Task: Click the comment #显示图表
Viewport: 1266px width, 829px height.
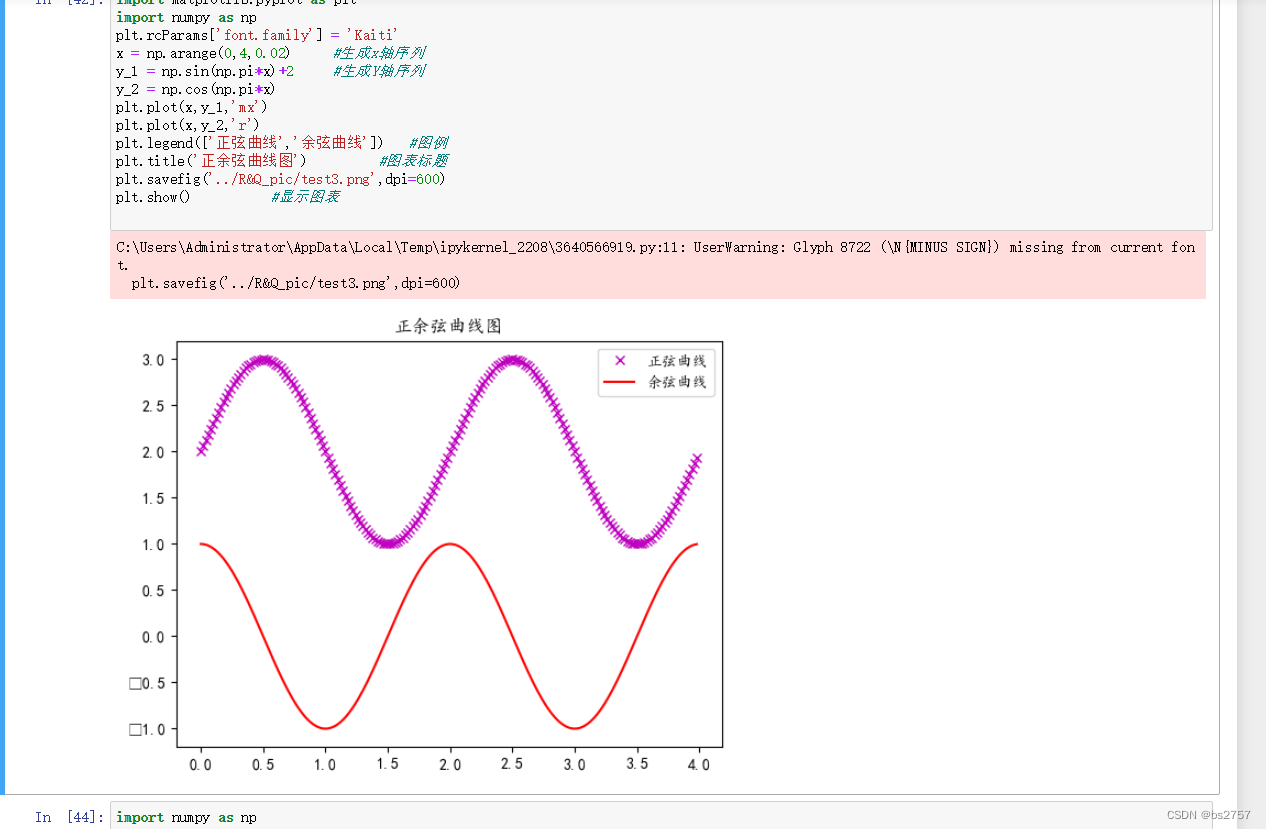Action: [x=305, y=197]
